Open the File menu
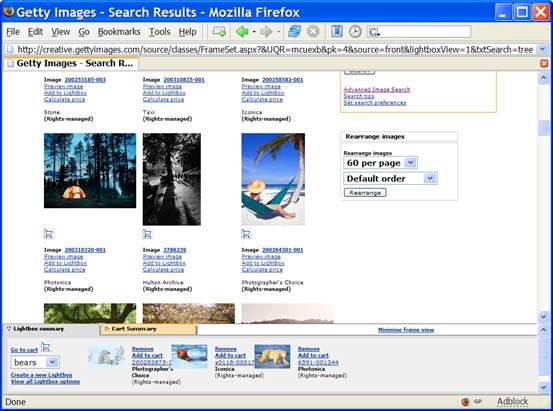 point(13,32)
